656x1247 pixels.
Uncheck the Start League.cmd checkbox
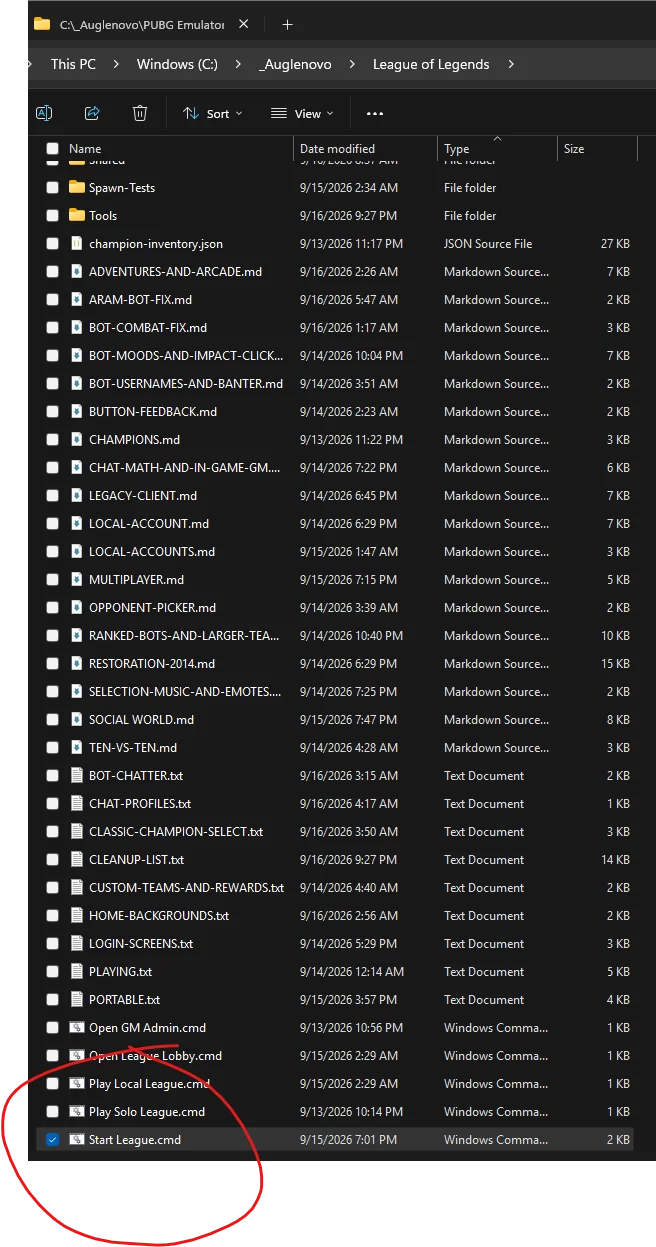(x=52, y=1139)
